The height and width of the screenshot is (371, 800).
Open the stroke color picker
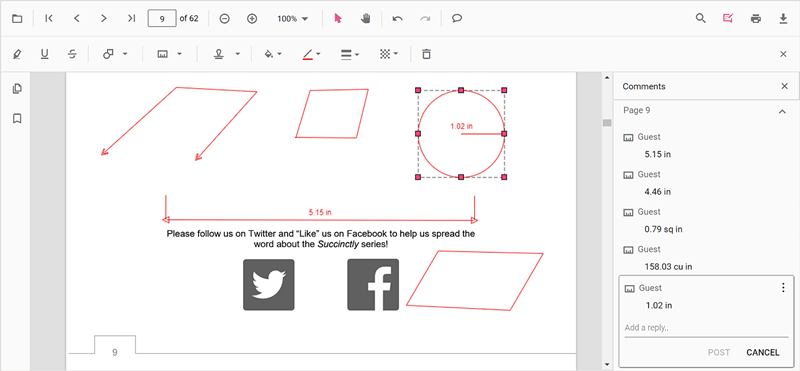coord(311,54)
